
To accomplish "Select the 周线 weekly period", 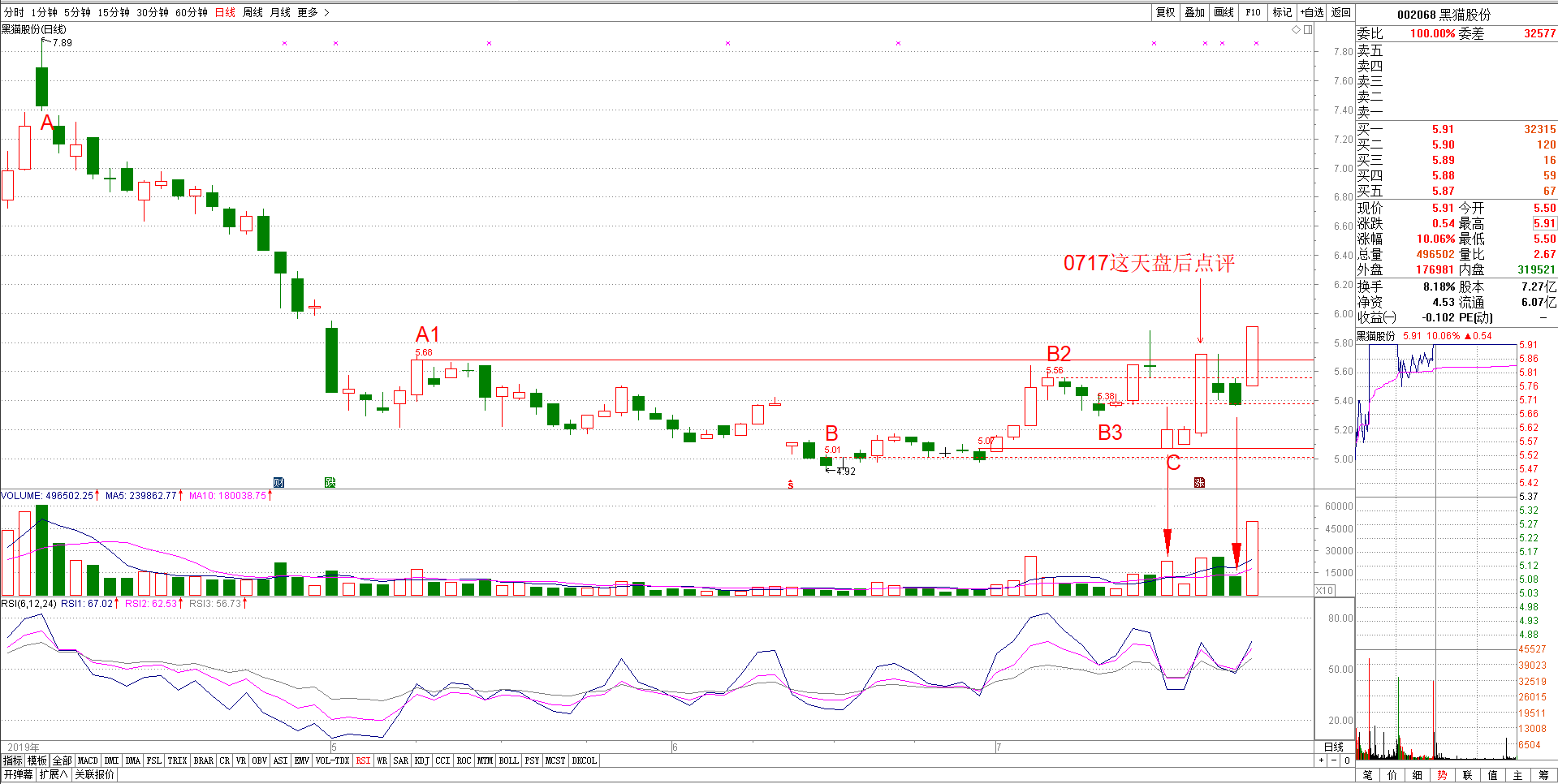I will point(253,12).
